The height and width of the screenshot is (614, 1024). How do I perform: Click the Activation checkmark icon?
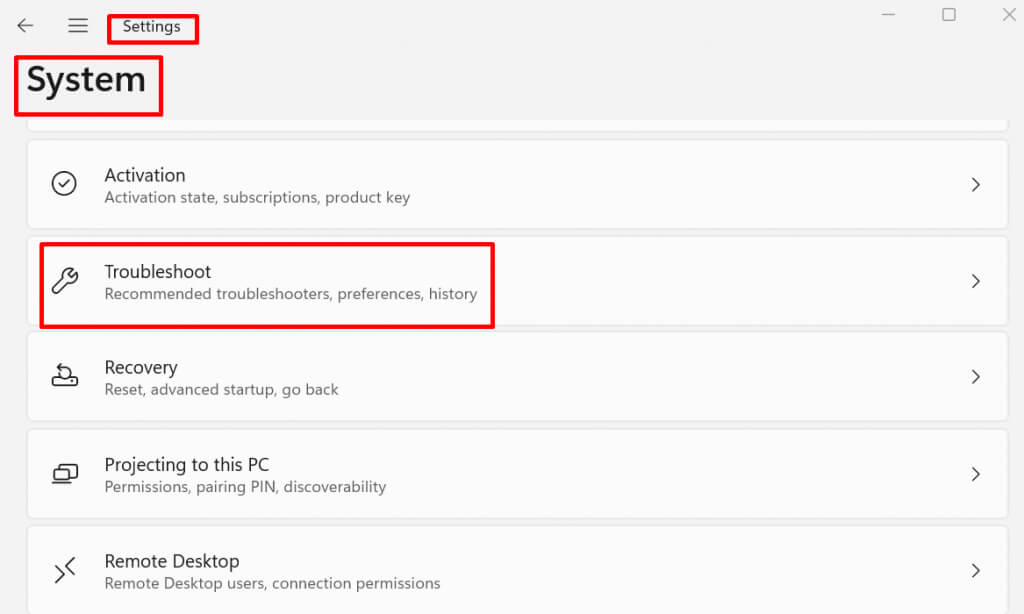point(64,184)
